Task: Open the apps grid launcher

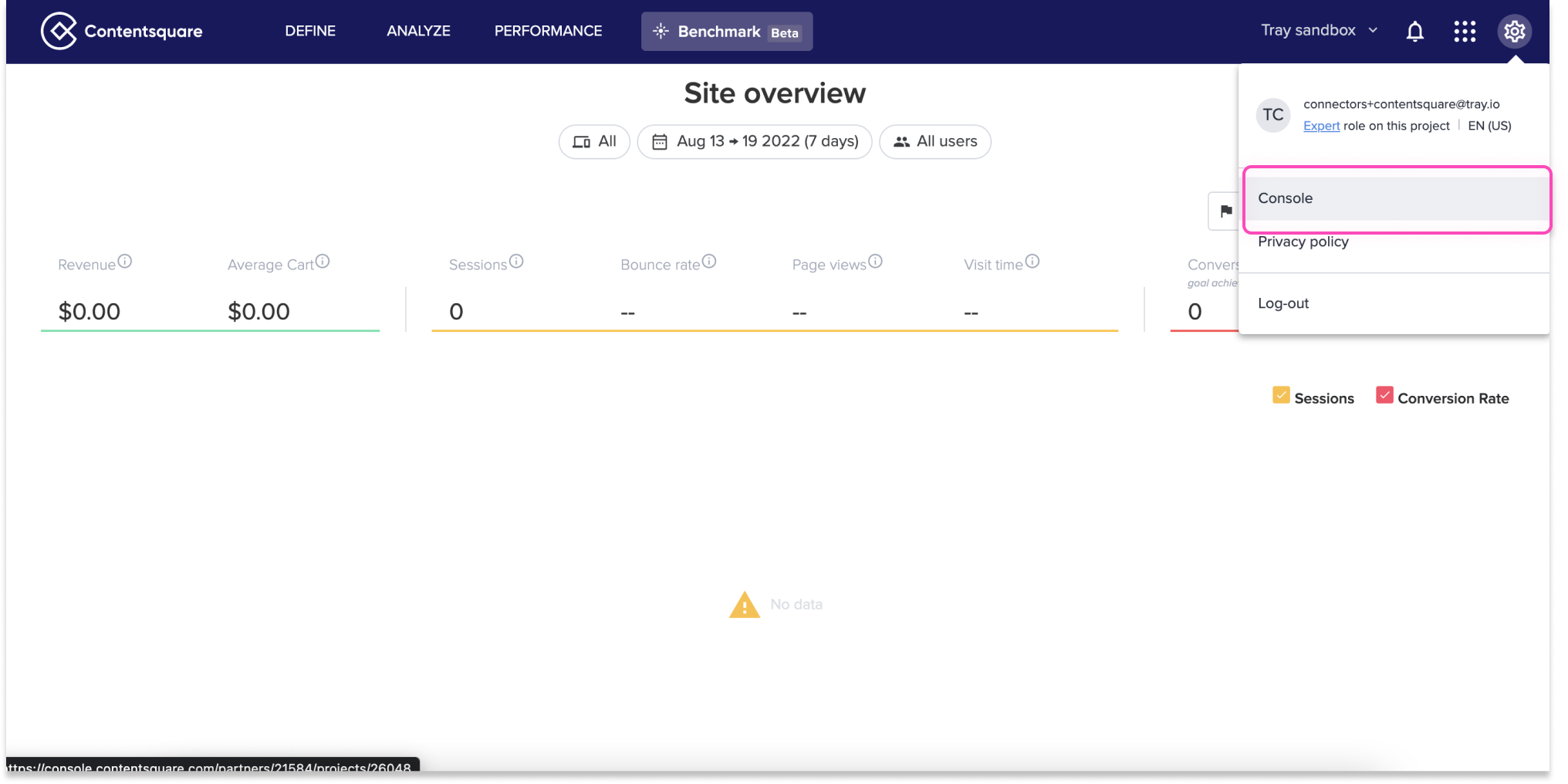Action: 1464,32
